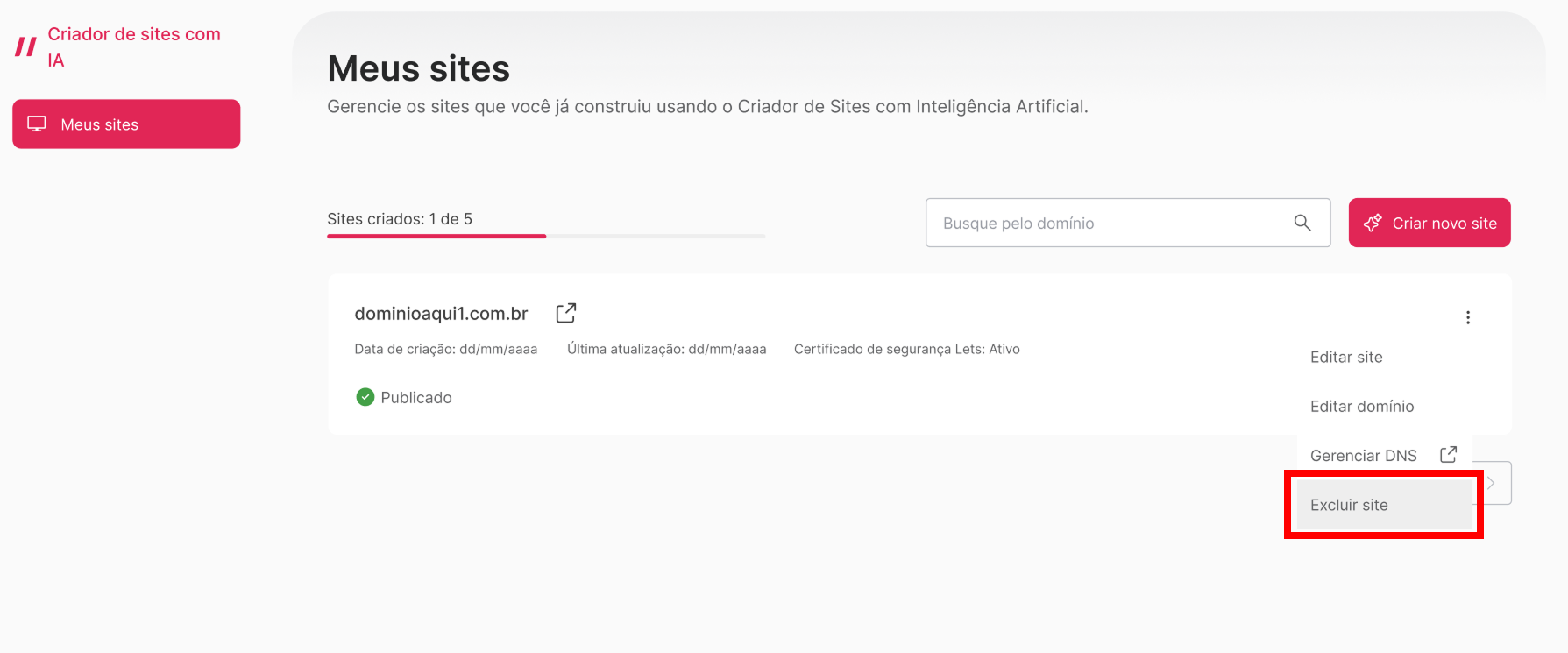Open Gerenciar DNS from the menu
Viewport: 1568px width, 653px height.
1364,455
